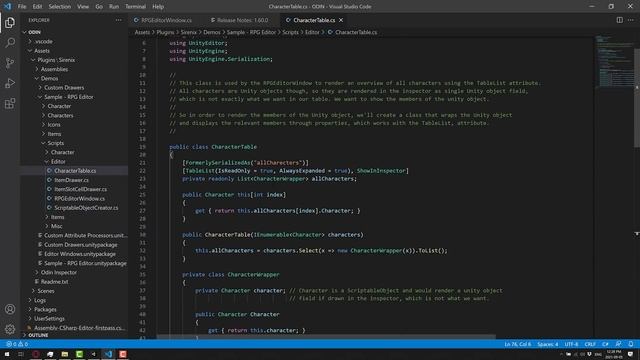Click CRLF line ending selector
This screenshot has width=640, height=360.
tap(590, 344)
